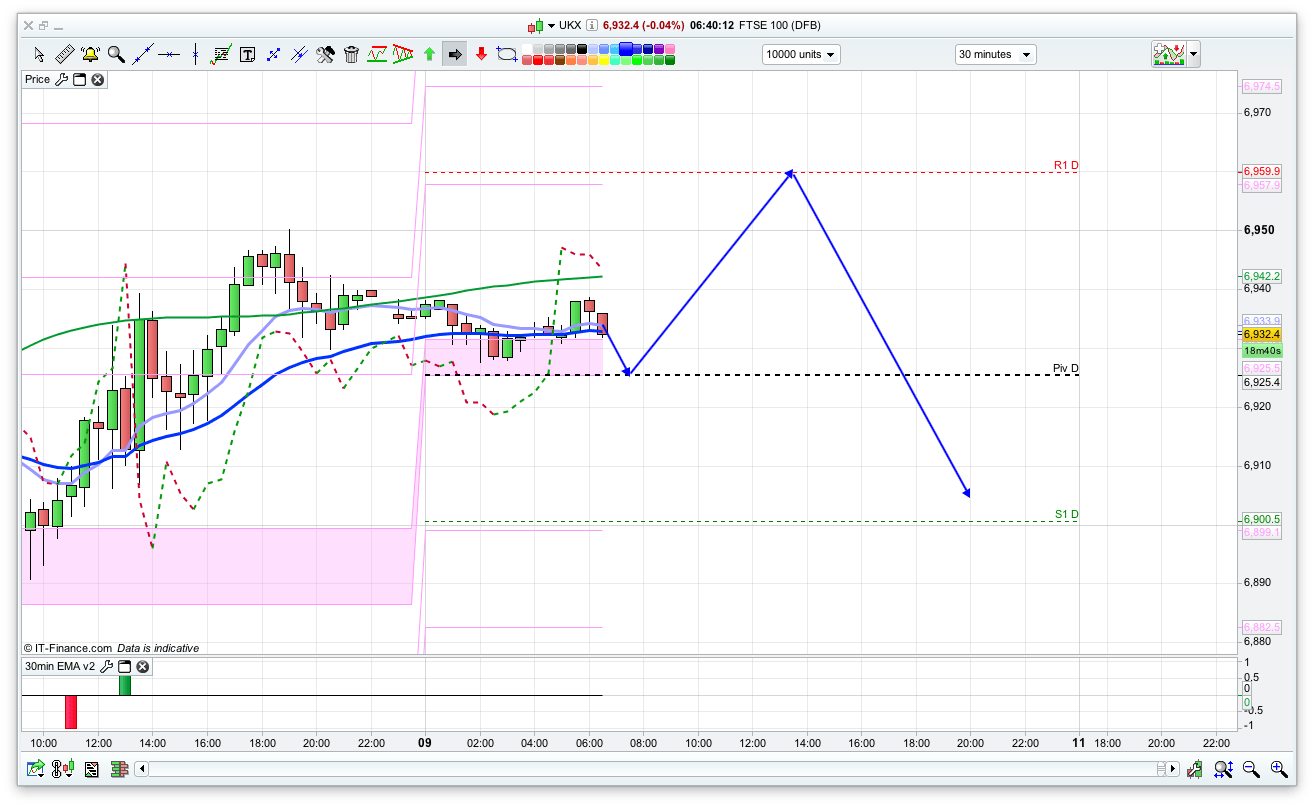
Task: Select the ruler measurement tool
Action: [64, 54]
